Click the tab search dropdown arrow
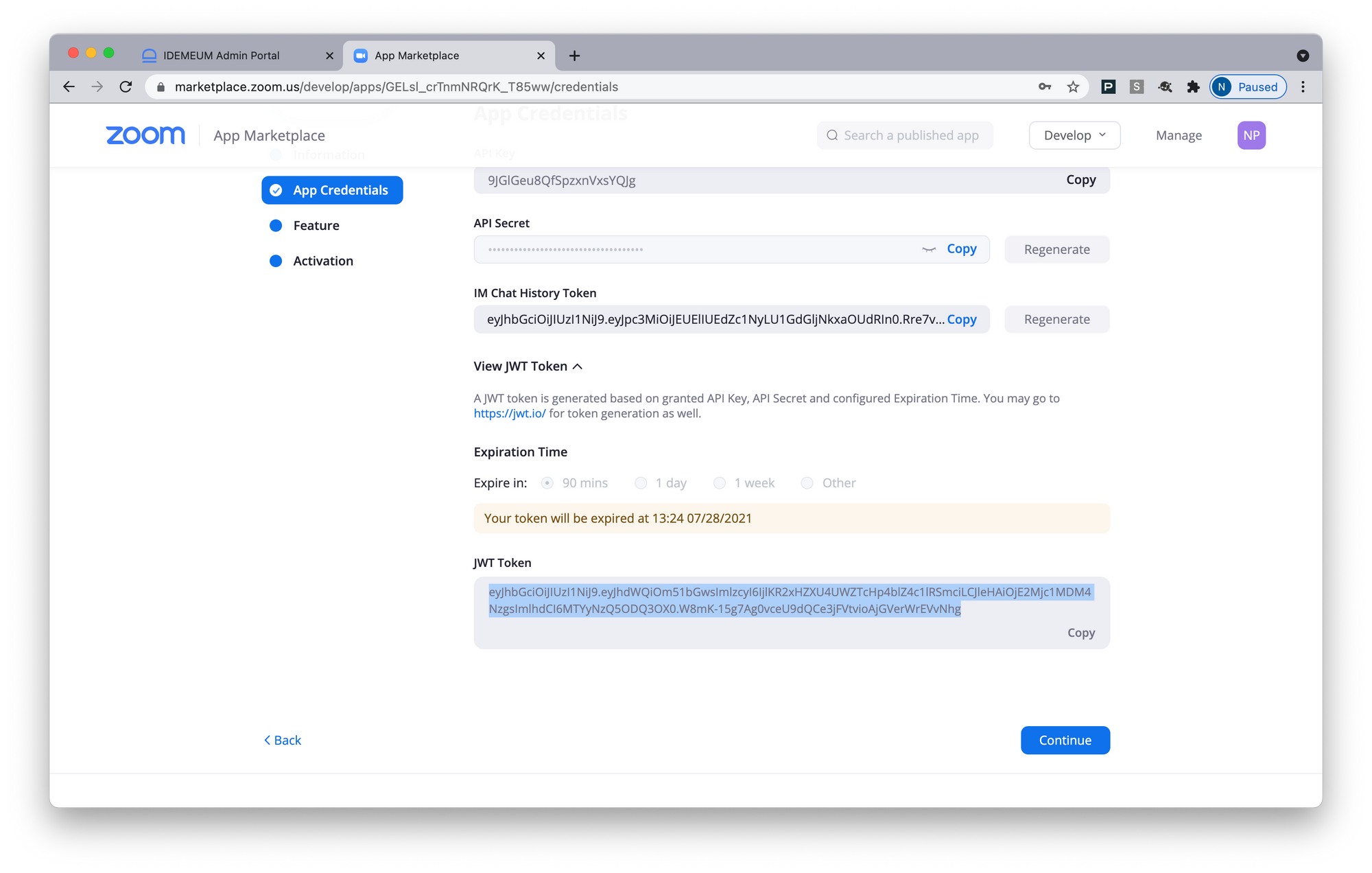This screenshot has height=873, width=1372. (x=1303, y=56)
